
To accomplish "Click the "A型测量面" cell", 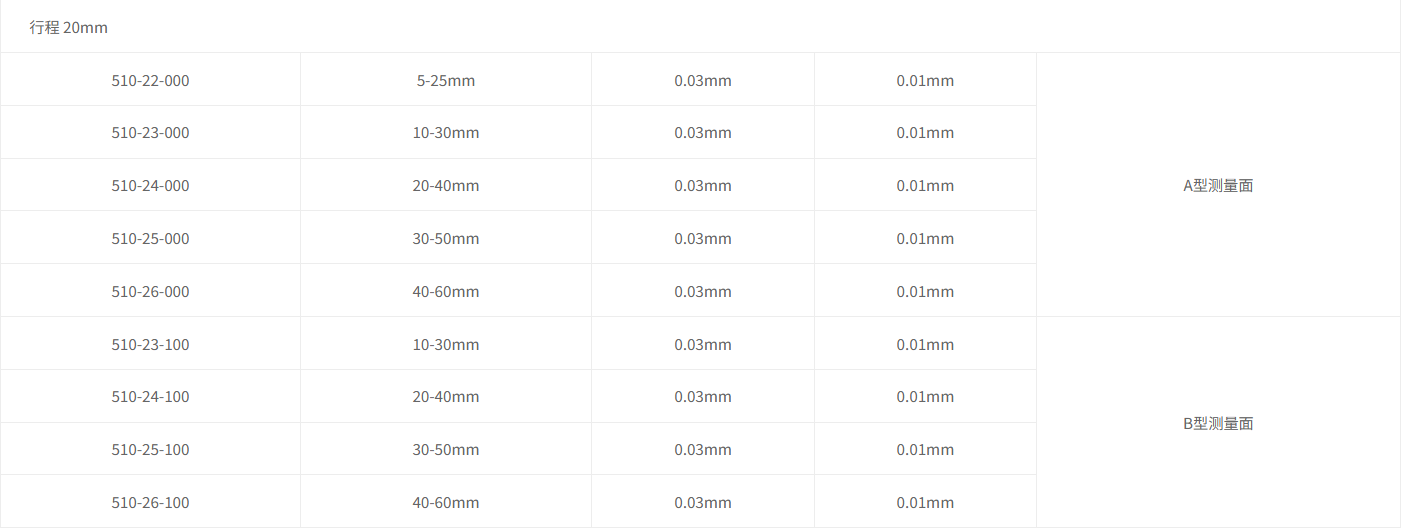I will coord(1218,186).
